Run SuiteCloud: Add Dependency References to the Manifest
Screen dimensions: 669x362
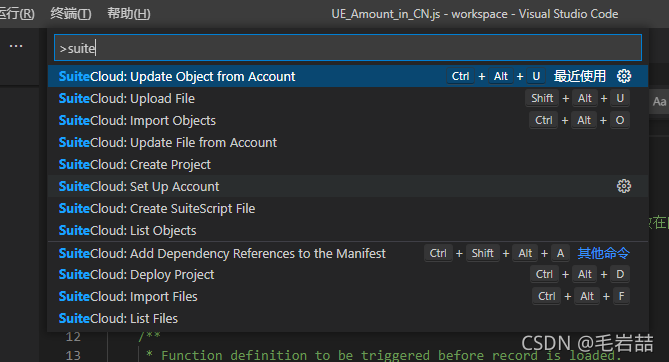348,253
